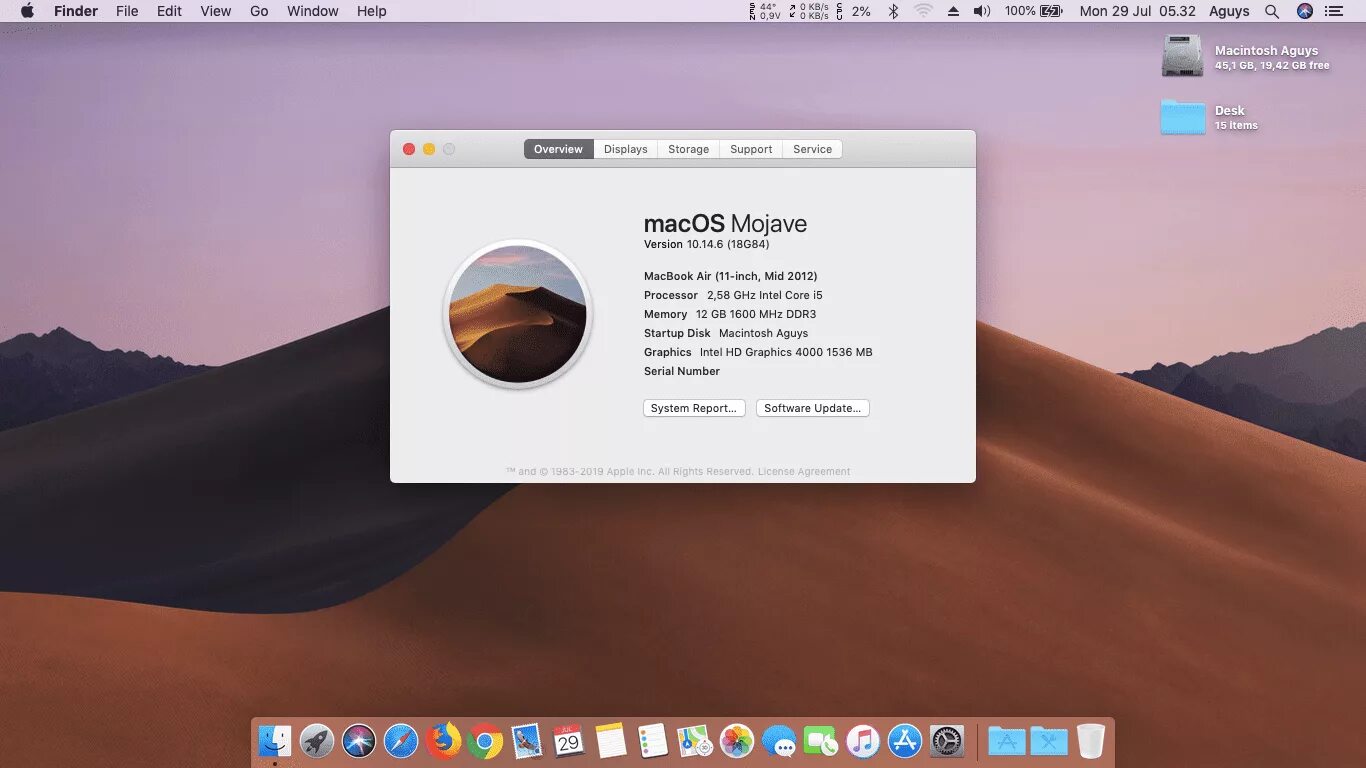Click the CPU 2% monitor item
The height and width of the screenshot is (768, 1366).
click(x=855, y=11)
